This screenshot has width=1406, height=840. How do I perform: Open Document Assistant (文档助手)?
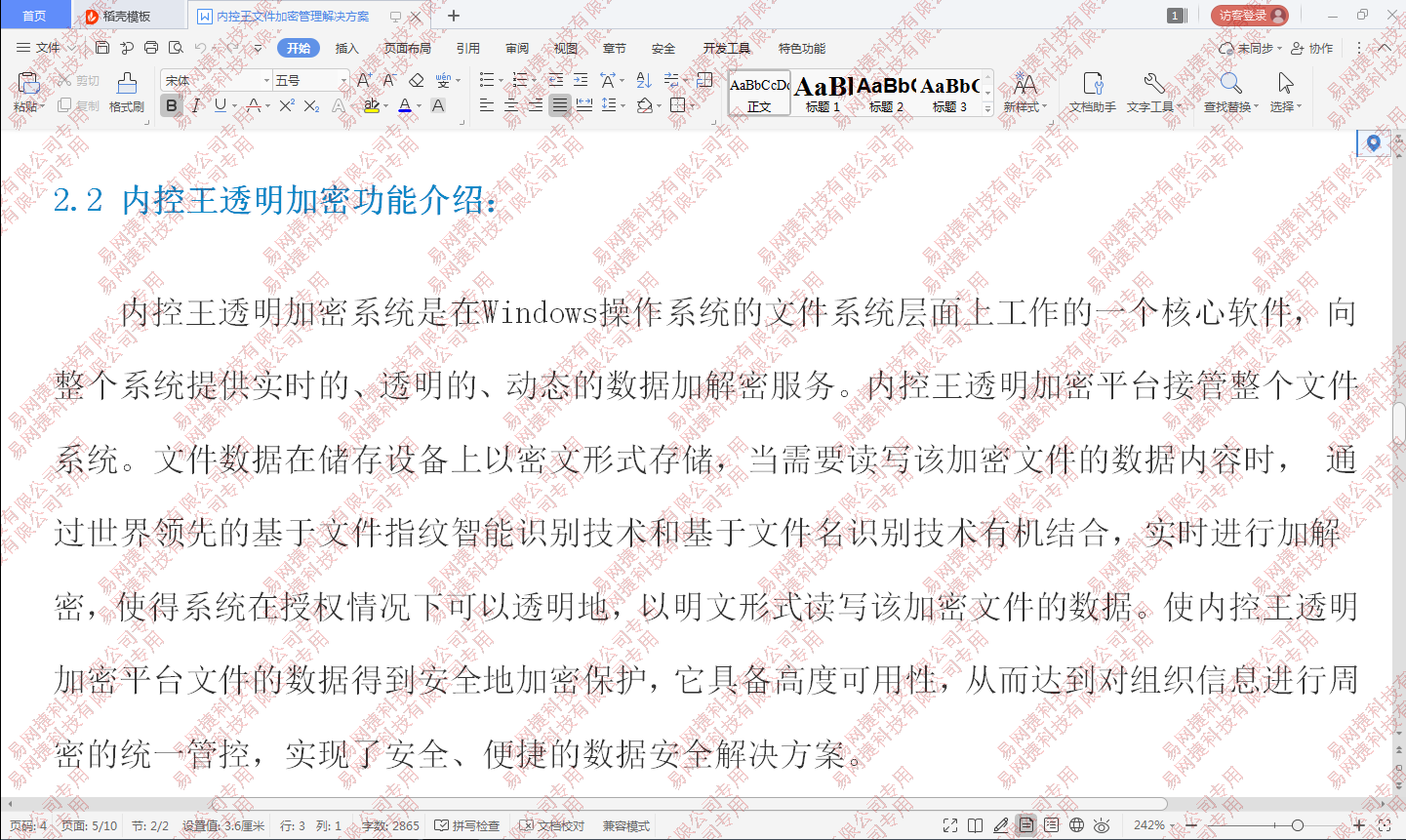(1093, 92)
